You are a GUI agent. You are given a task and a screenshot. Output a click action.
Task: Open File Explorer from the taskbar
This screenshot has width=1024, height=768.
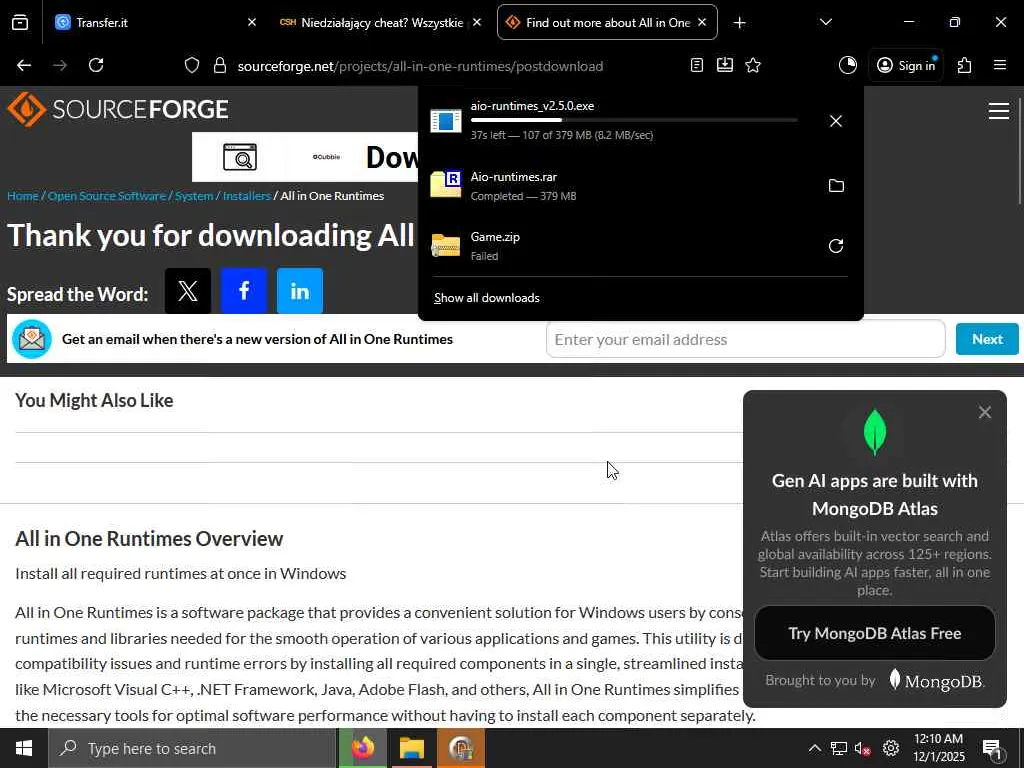[x=411, y=748]
